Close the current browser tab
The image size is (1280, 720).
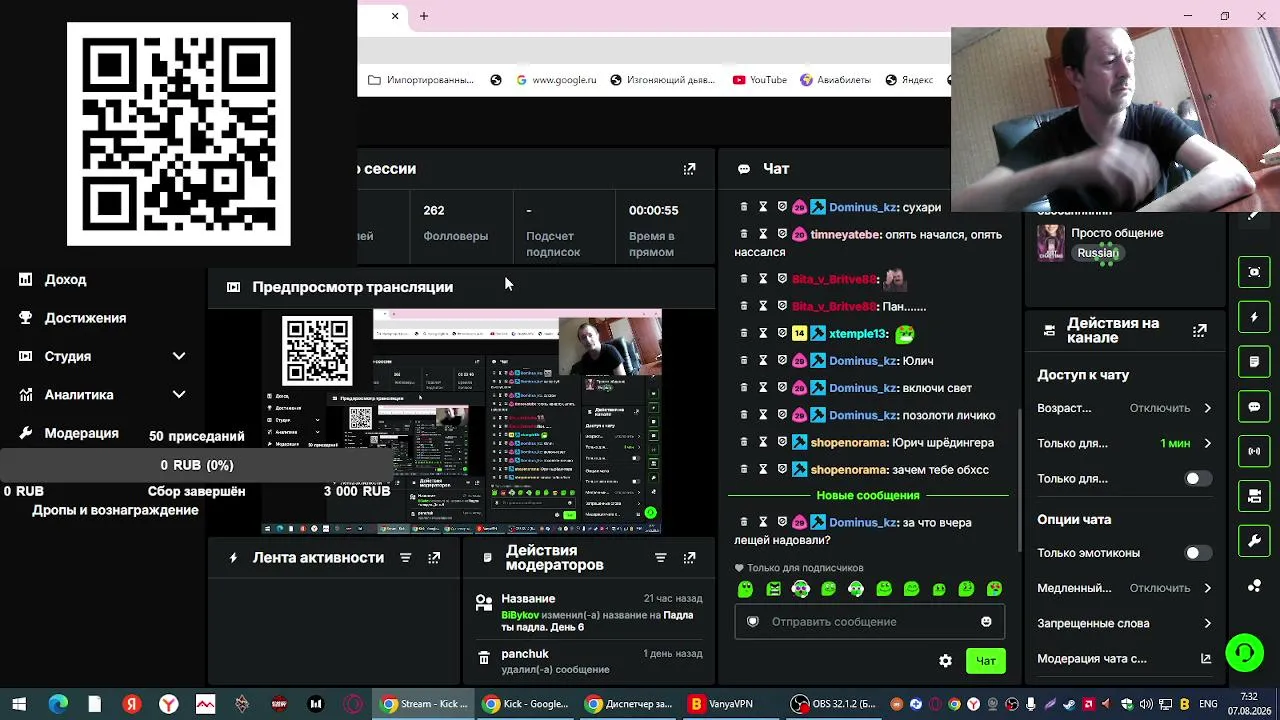coord(395,16)
